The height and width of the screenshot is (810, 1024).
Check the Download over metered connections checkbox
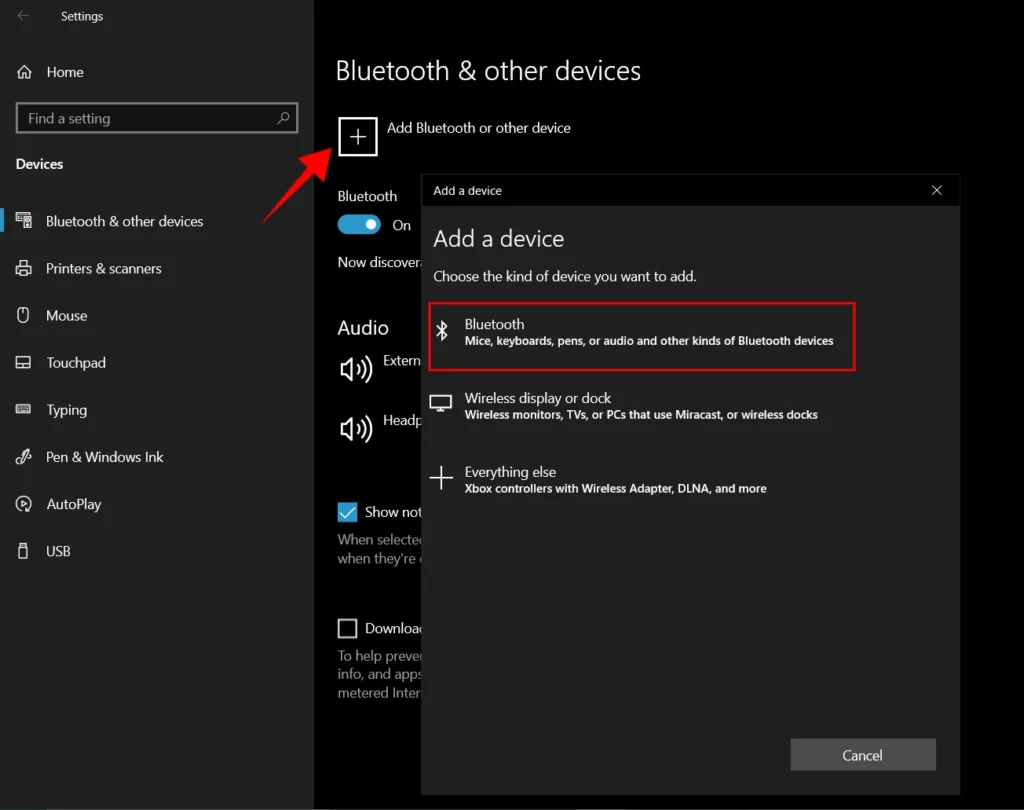pyautogui.click(x=347, y=628)
